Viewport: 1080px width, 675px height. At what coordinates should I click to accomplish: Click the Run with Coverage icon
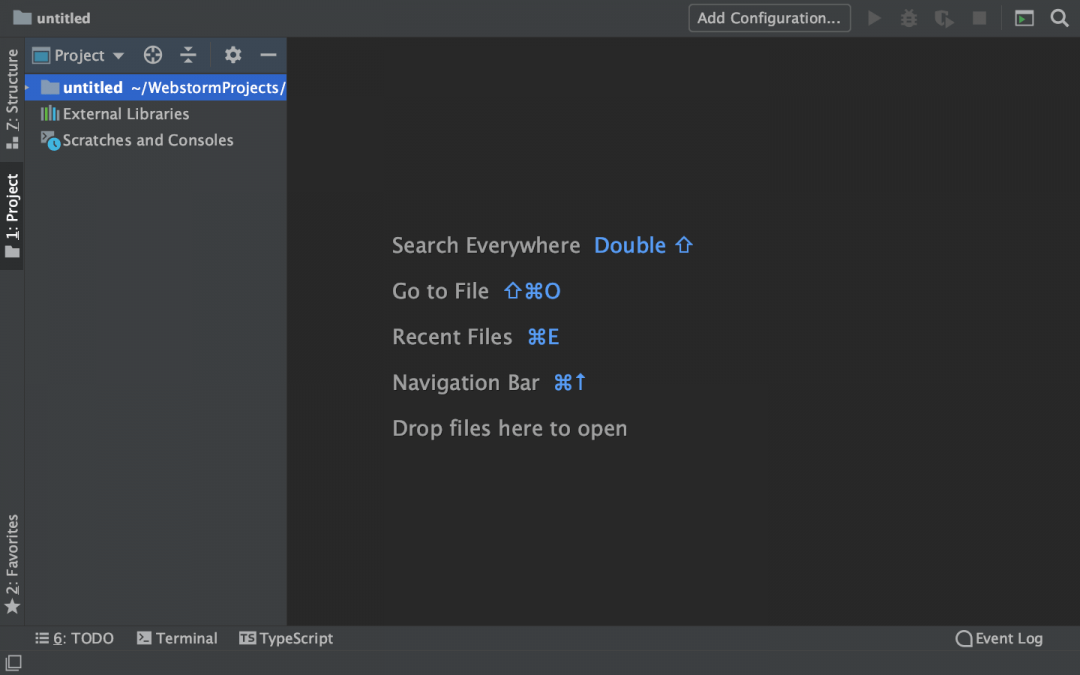click(943, 18)
